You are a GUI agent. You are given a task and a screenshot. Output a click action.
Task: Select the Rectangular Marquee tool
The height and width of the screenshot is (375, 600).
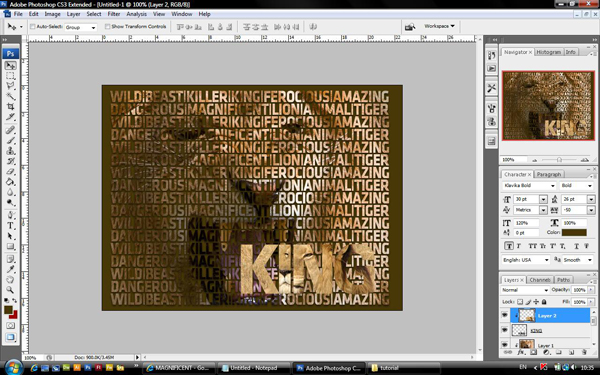[10, 76]
